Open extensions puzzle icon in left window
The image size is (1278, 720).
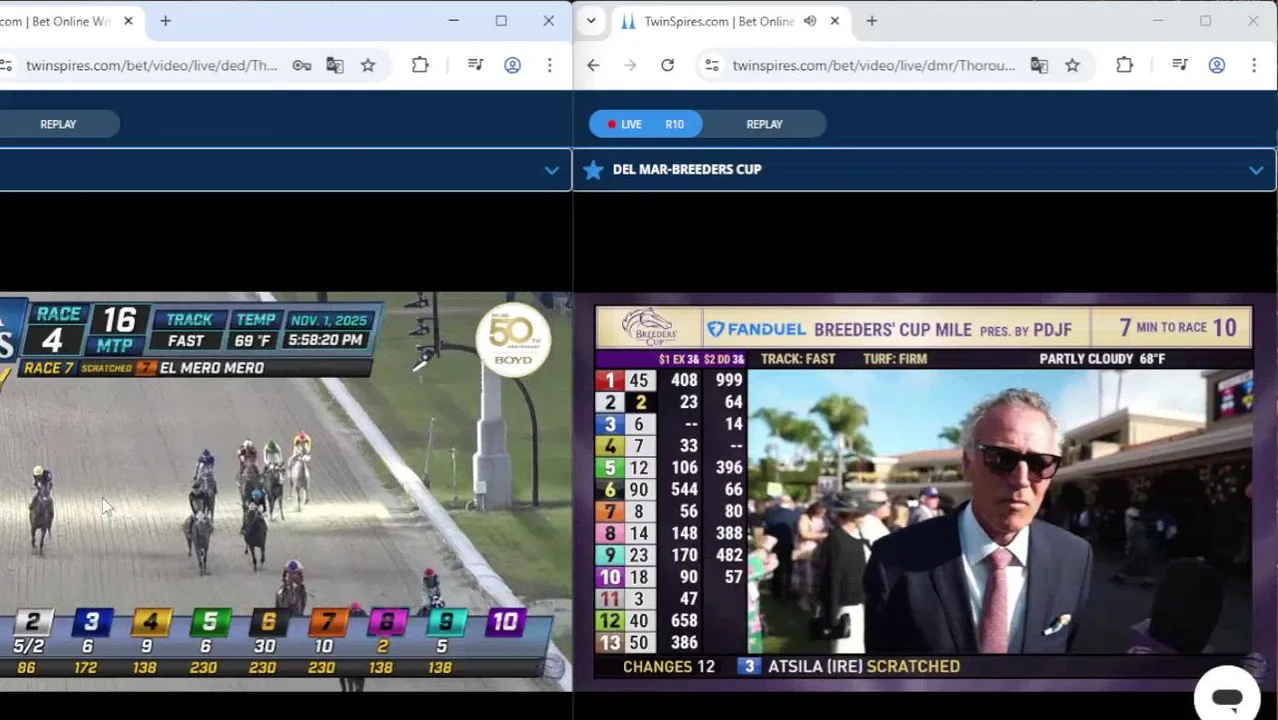coord(420,65)
